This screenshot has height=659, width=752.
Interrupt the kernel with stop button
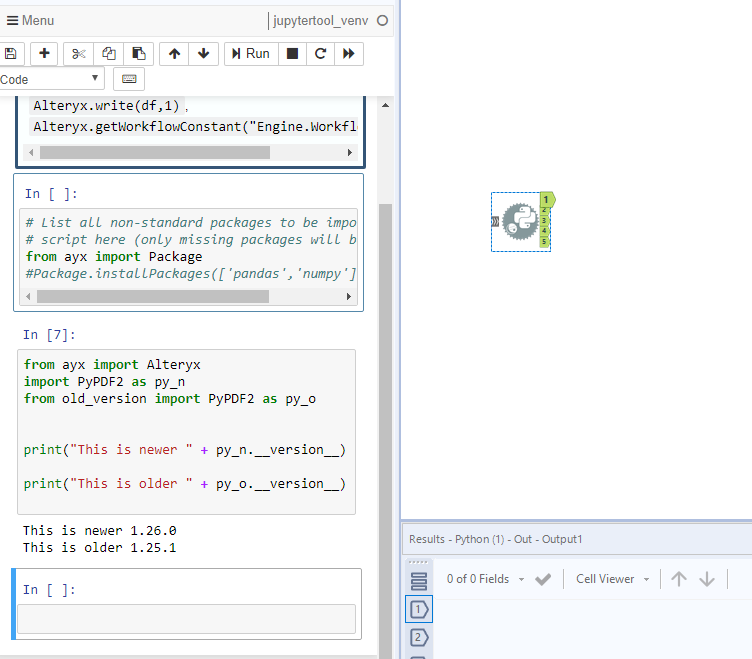point(292,54)
